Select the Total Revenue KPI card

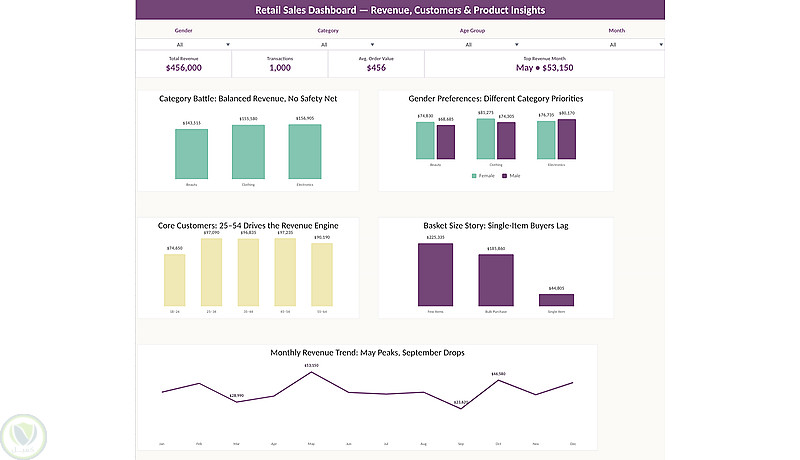[184, 64]
